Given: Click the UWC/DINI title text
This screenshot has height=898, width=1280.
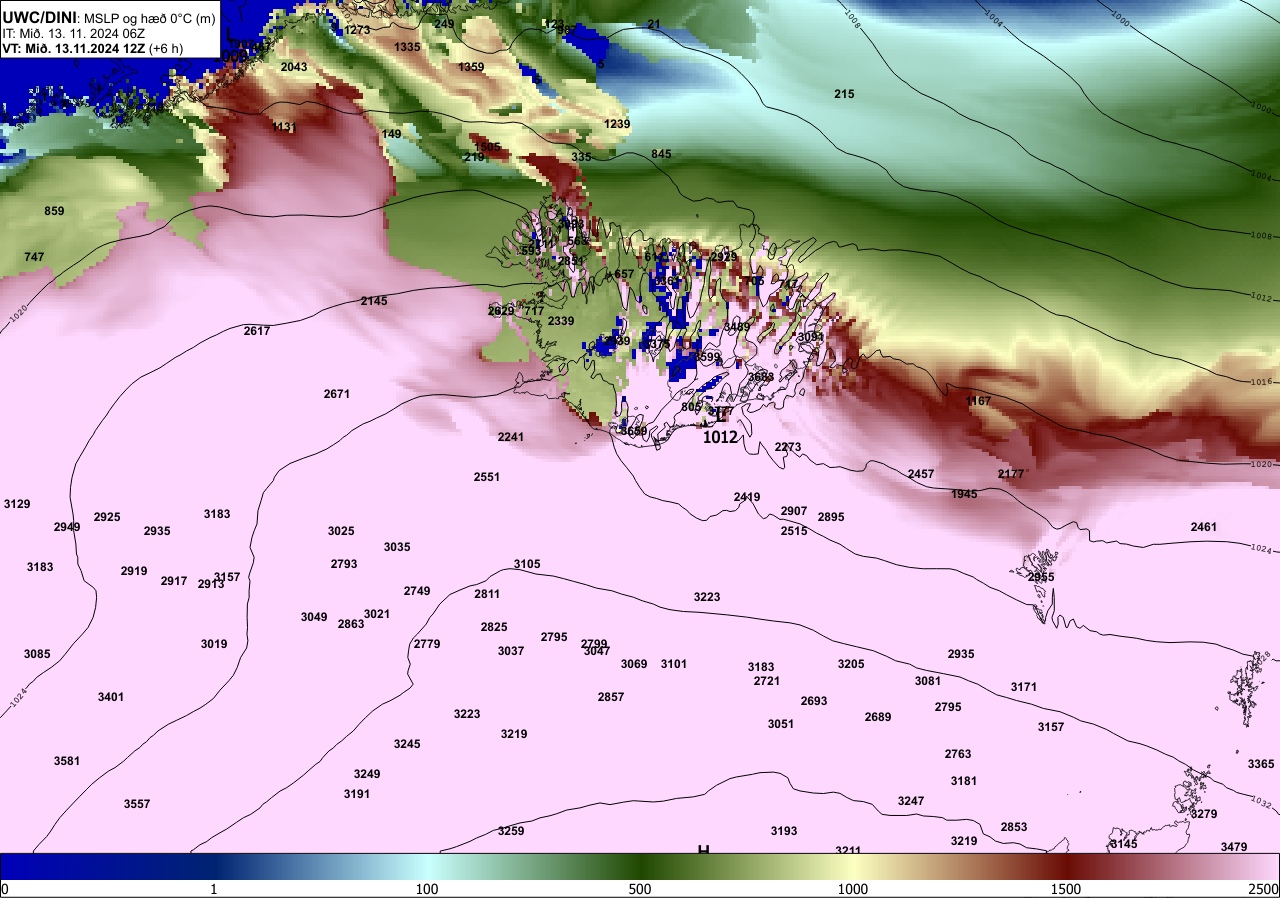Looking at the screenshot, I should tap(40, 17).
